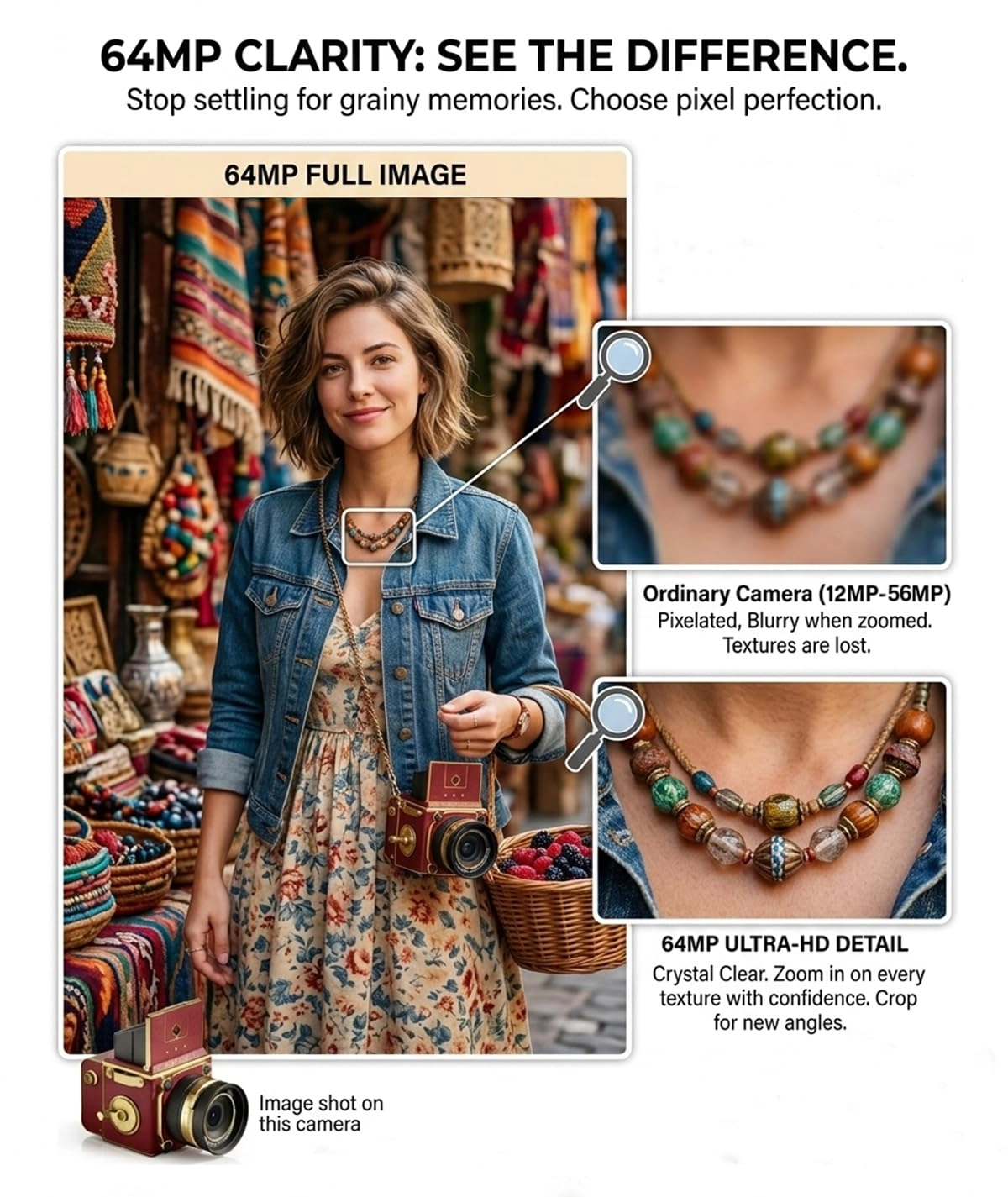The image size is (1008, 1197).
Task: Click the Ordinary Camera (12MP-56MP) caption
Action: click(x=796, y=594)
